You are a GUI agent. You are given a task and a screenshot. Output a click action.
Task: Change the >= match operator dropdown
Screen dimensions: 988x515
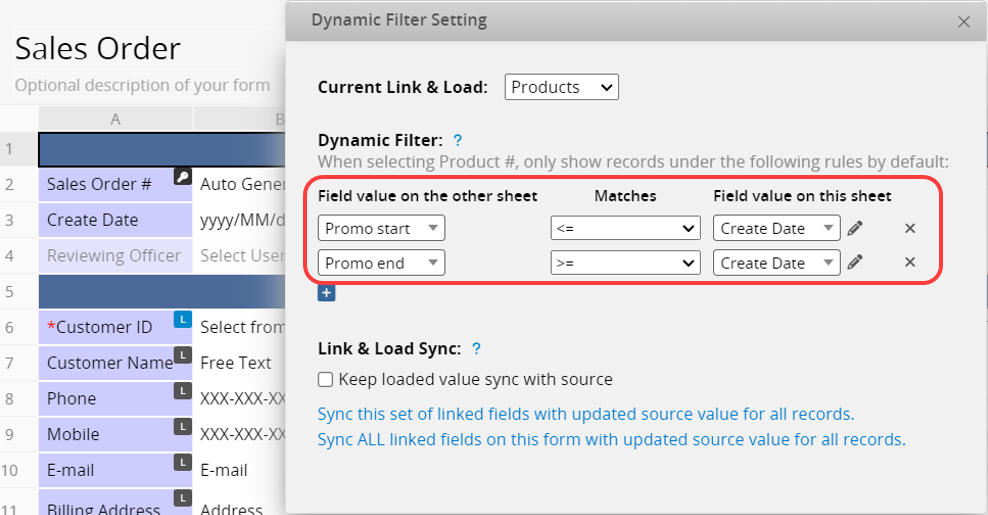click(626, 264)
